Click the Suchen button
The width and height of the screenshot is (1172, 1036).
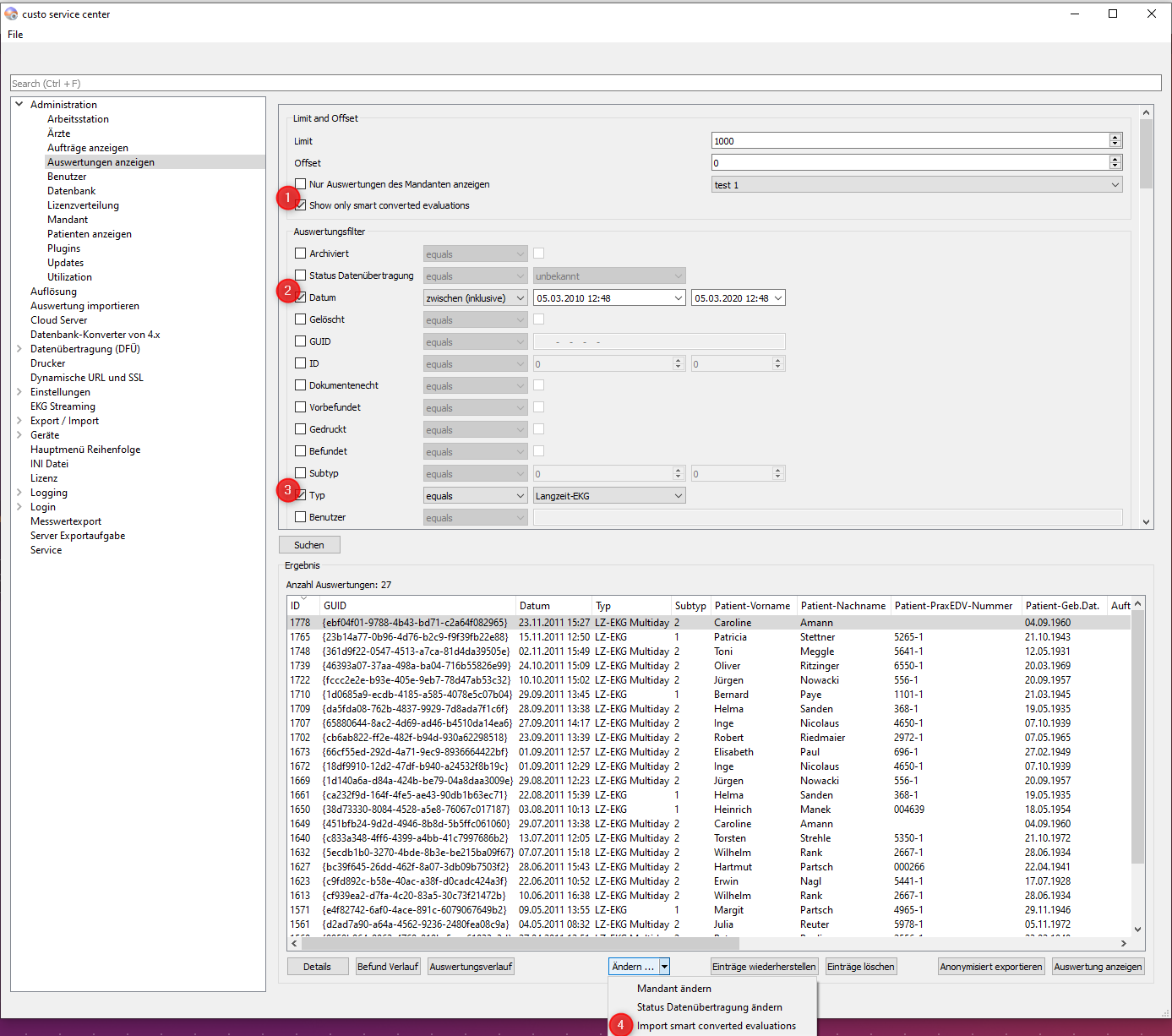(309, 545)
